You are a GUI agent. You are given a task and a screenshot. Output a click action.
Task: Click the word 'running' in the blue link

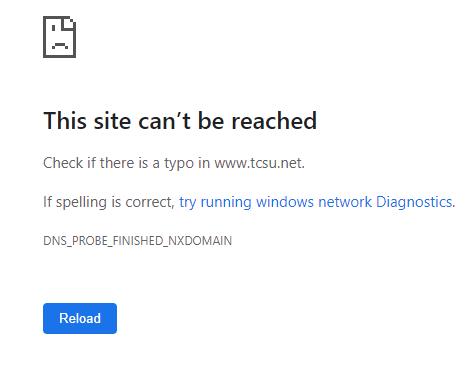click(x=226, y=202)
